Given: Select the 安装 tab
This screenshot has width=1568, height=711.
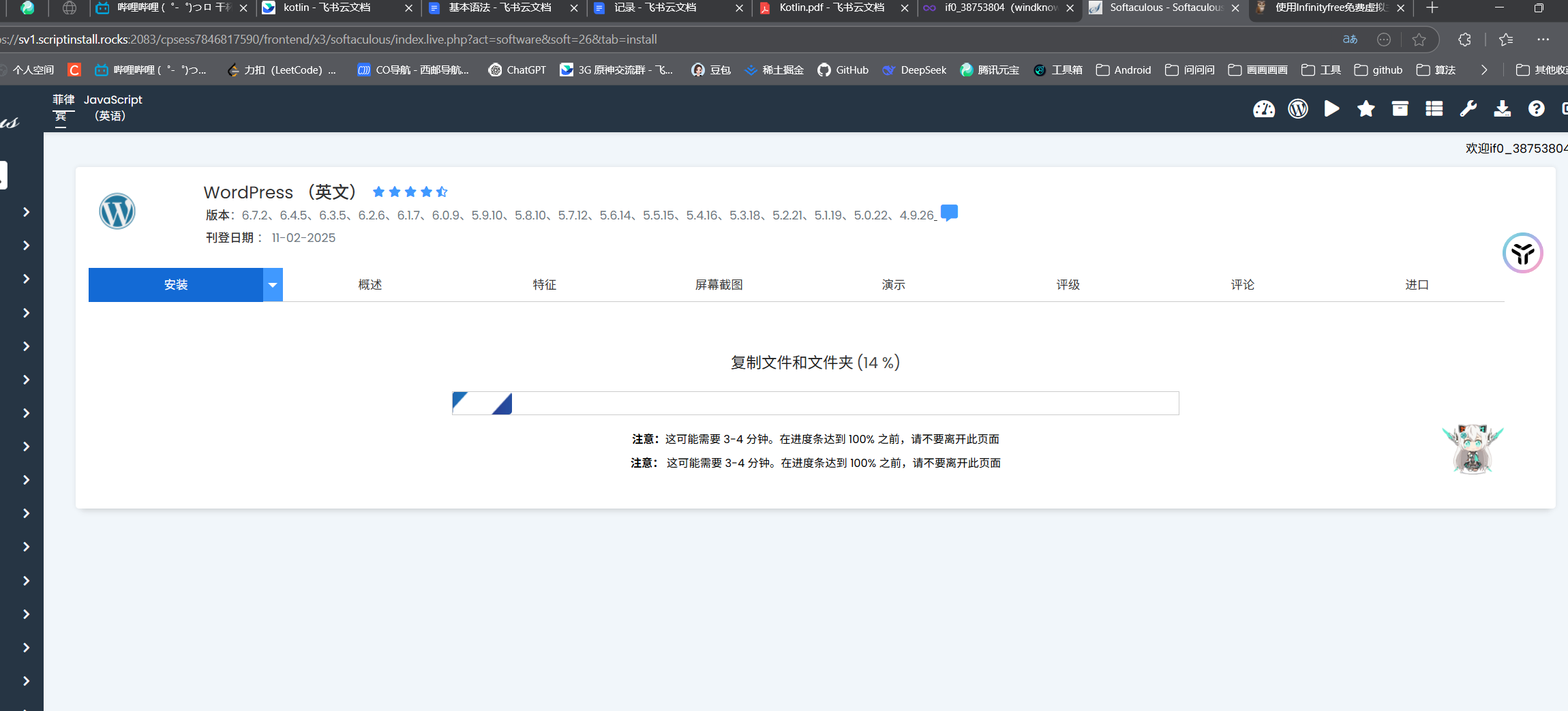Looking at the screenshot, I should click(x=176, y=285).
